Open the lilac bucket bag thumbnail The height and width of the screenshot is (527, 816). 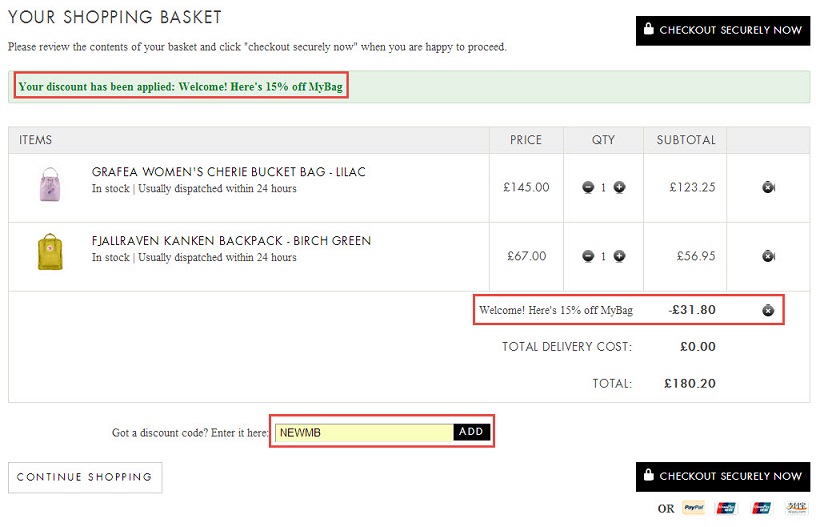pyautogui.click(x=50, y=184)
